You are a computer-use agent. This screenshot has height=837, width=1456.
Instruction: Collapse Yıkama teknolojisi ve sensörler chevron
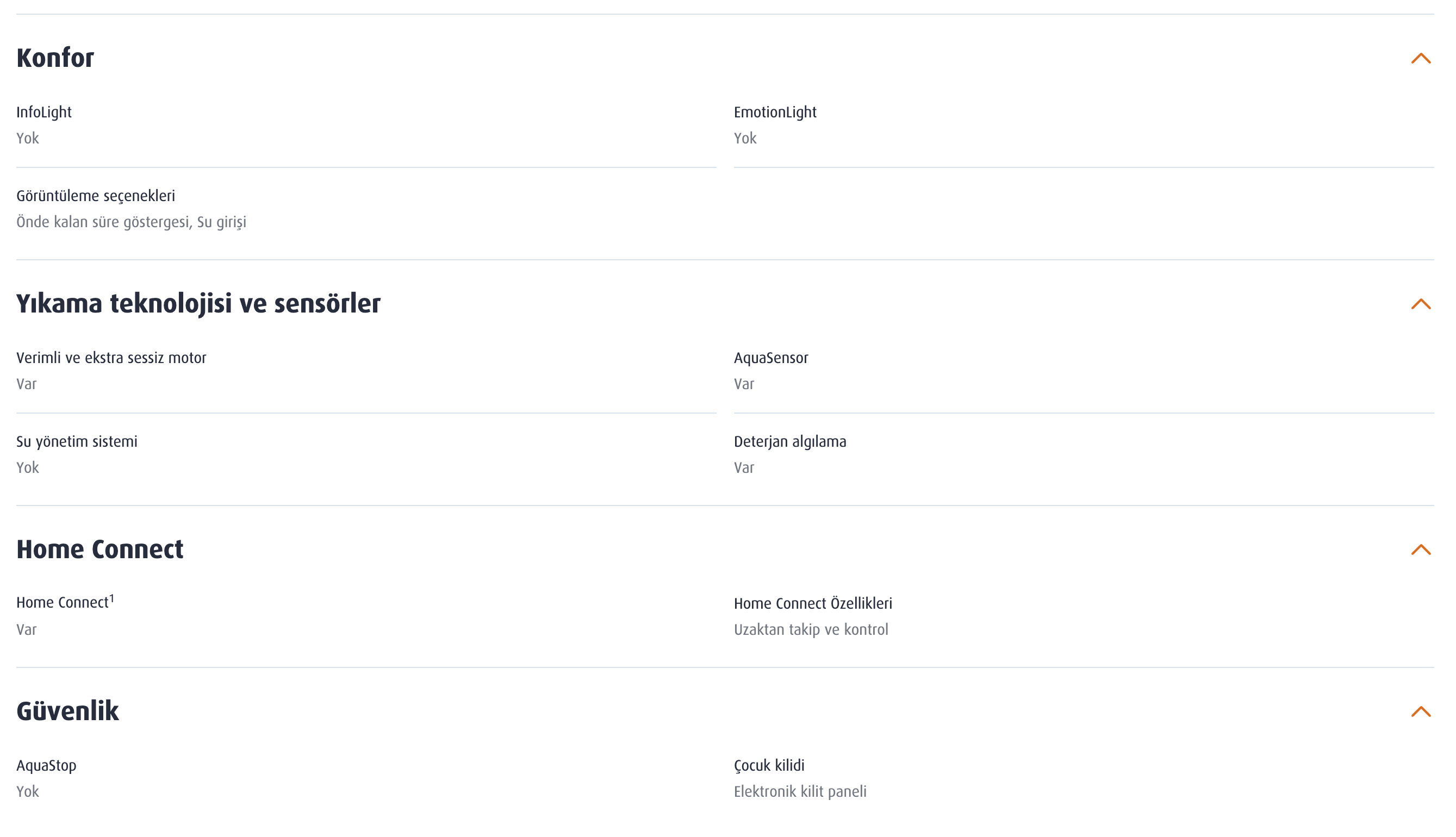point(1420,304)
